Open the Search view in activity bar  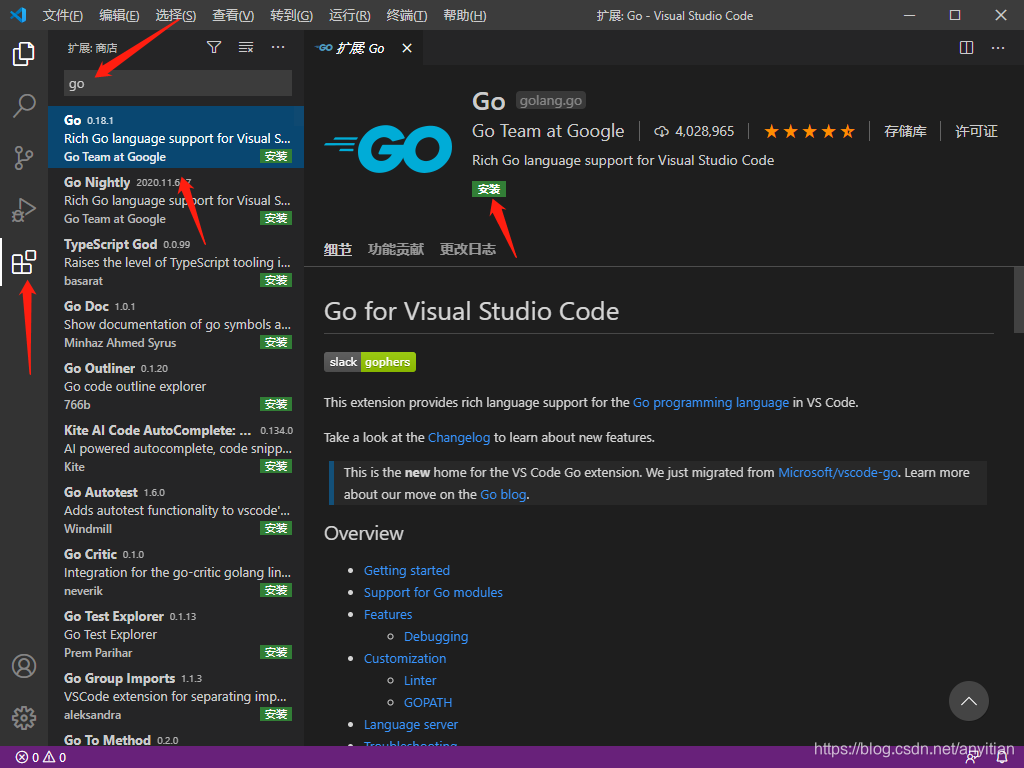[x=24, y=106]
